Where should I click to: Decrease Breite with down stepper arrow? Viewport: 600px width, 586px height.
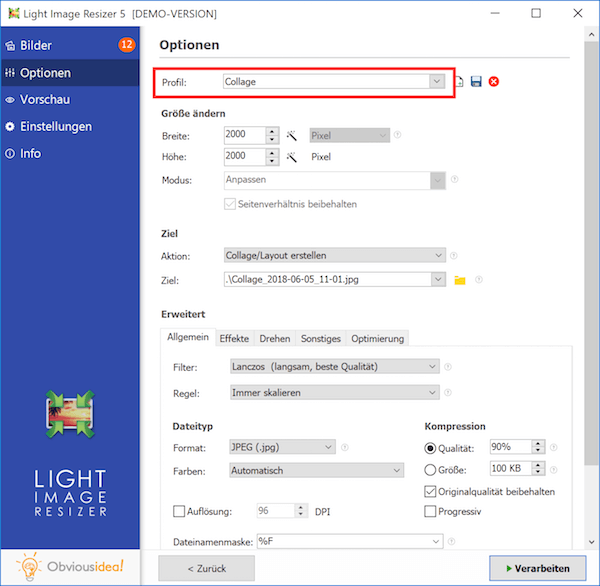[272, 140]
